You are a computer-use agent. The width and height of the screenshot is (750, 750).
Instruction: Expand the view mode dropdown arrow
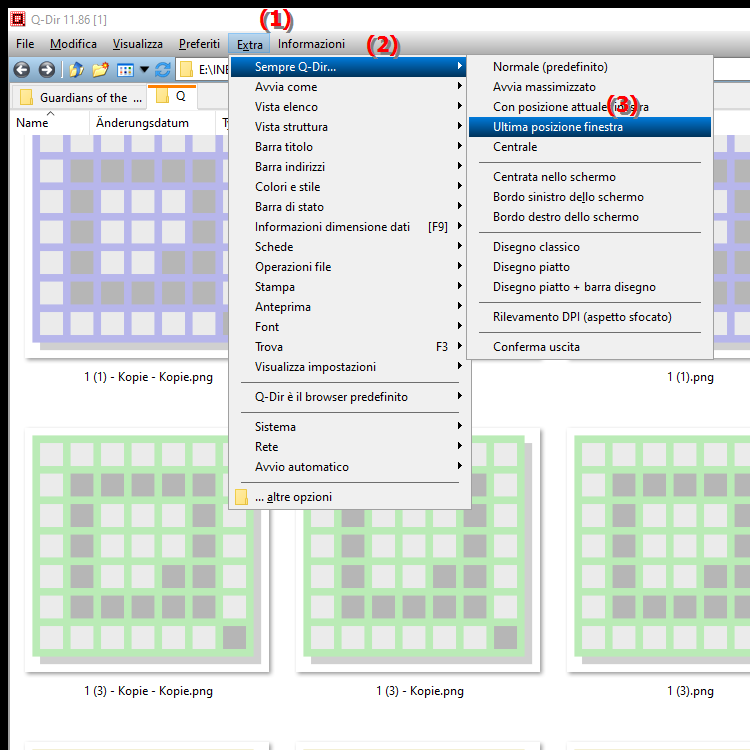[144, 70]
